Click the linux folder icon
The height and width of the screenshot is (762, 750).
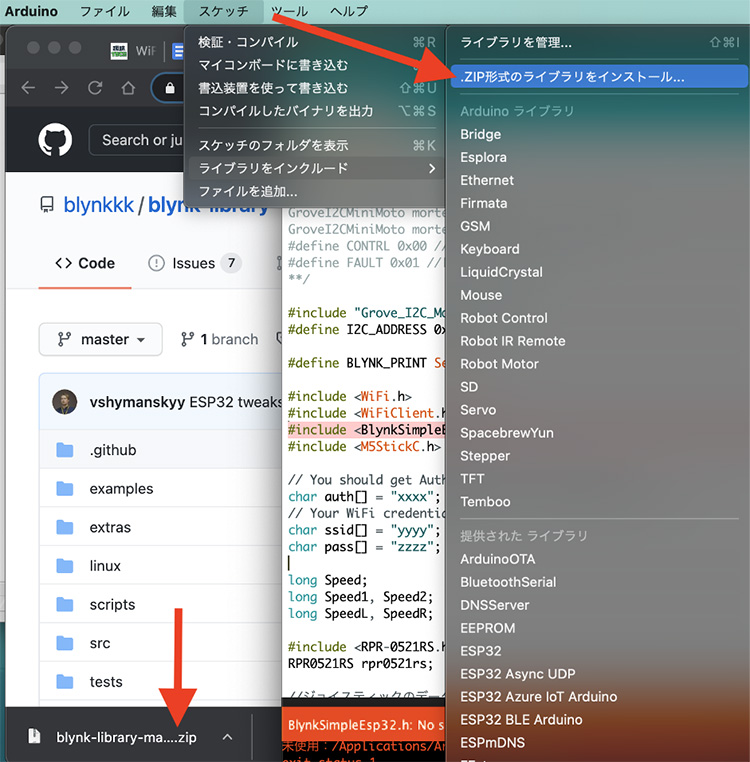(x=65, y=566)
